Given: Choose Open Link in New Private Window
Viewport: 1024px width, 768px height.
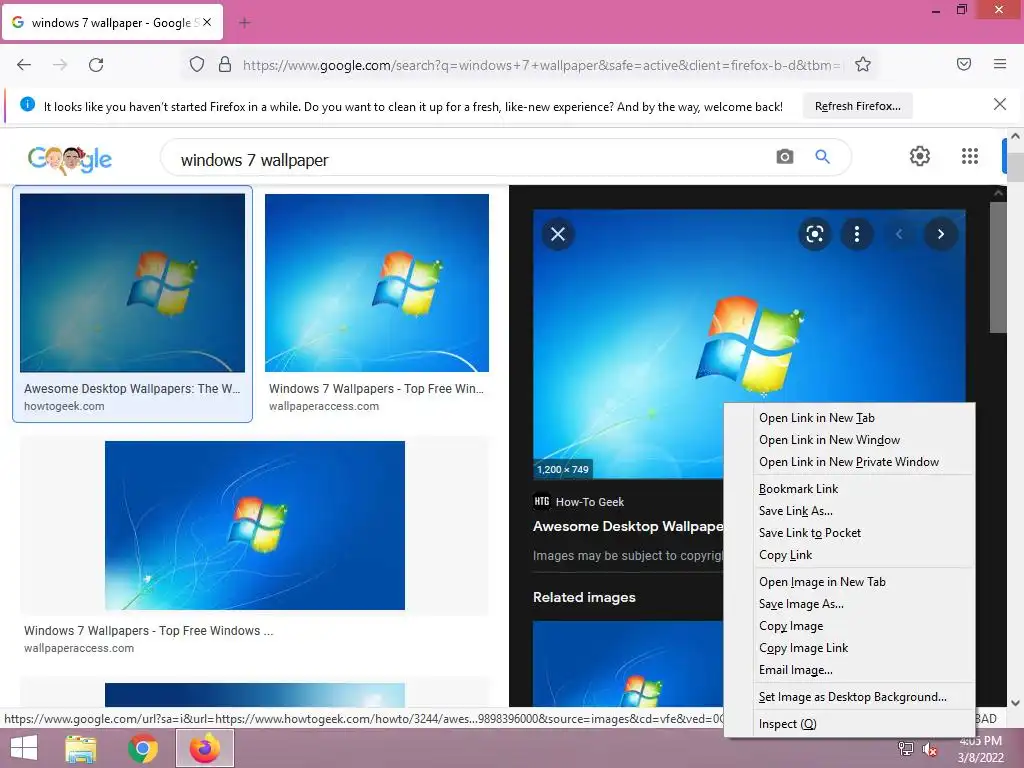Looking at the screenshot, I should click(848, 462).
